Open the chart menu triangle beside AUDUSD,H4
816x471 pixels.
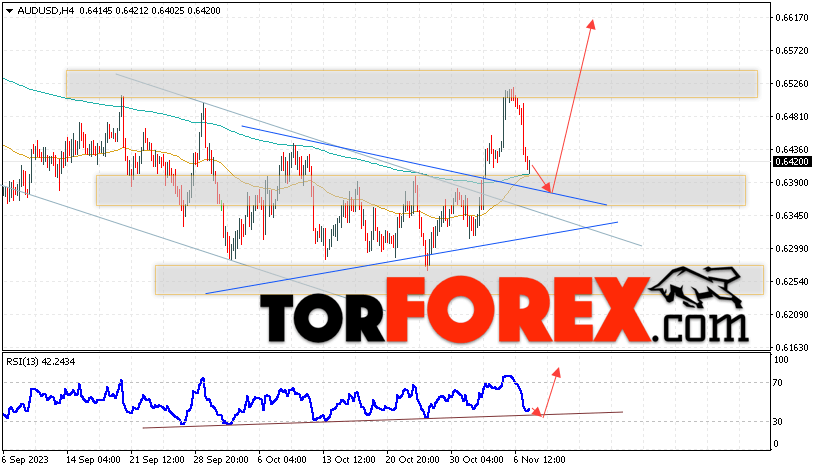[x=9, y=10]
